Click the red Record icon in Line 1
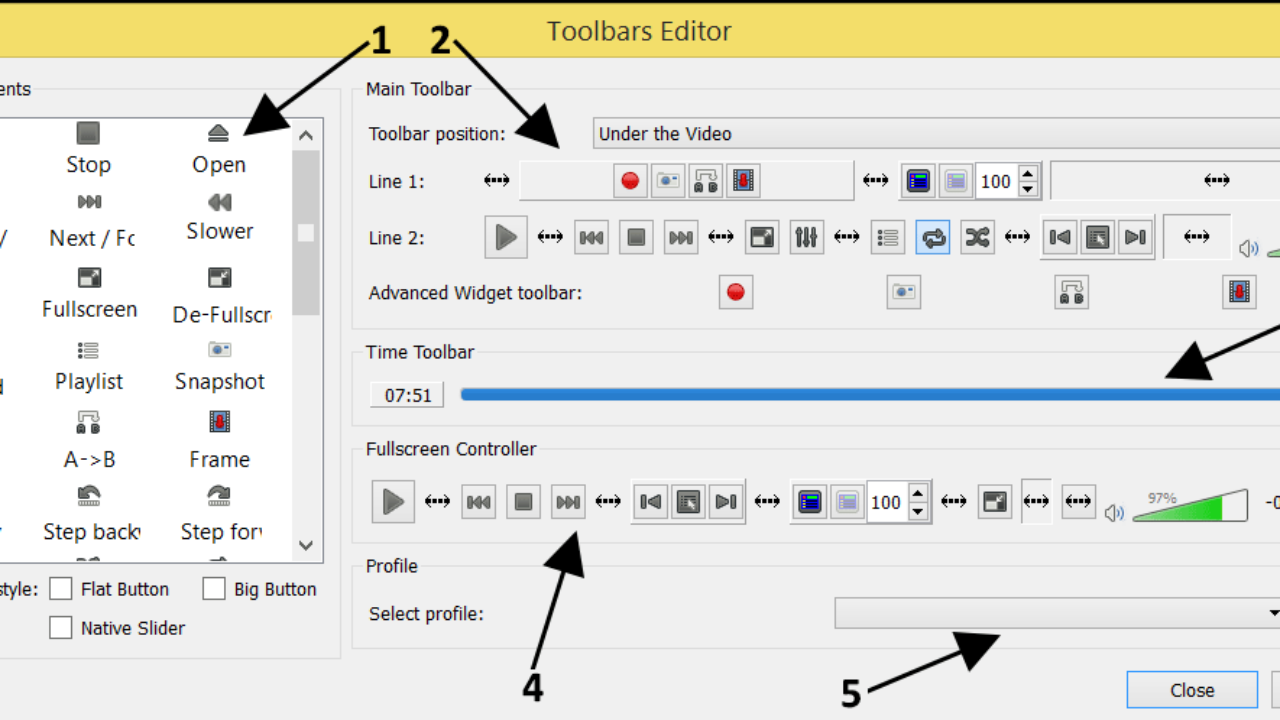 (630, 180)
